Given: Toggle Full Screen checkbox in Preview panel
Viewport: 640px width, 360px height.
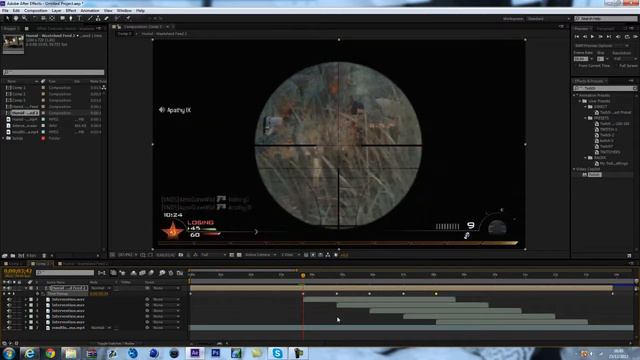Looking at the screenshot, I should [616, 66].
